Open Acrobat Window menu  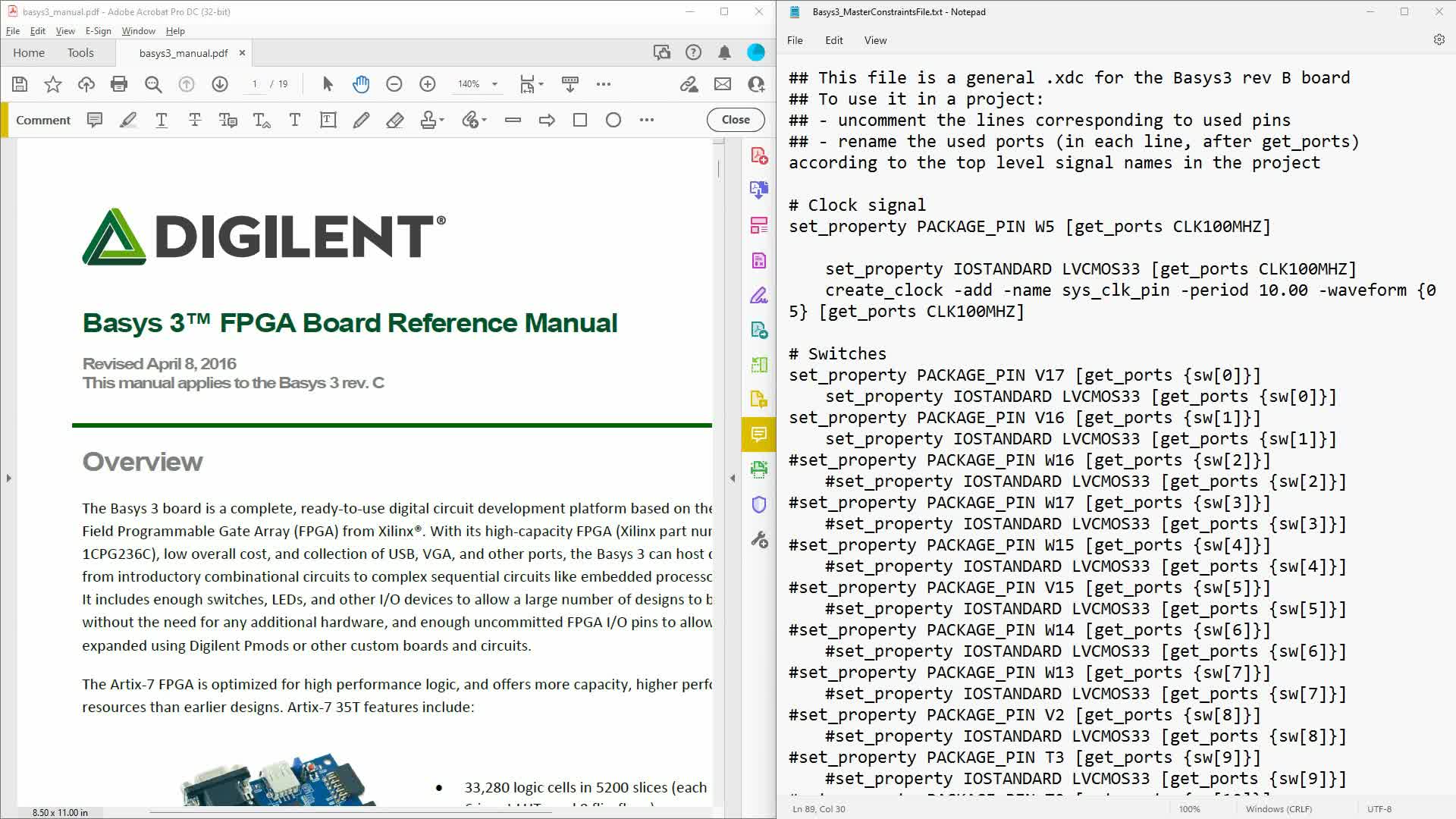pos(138,31)
